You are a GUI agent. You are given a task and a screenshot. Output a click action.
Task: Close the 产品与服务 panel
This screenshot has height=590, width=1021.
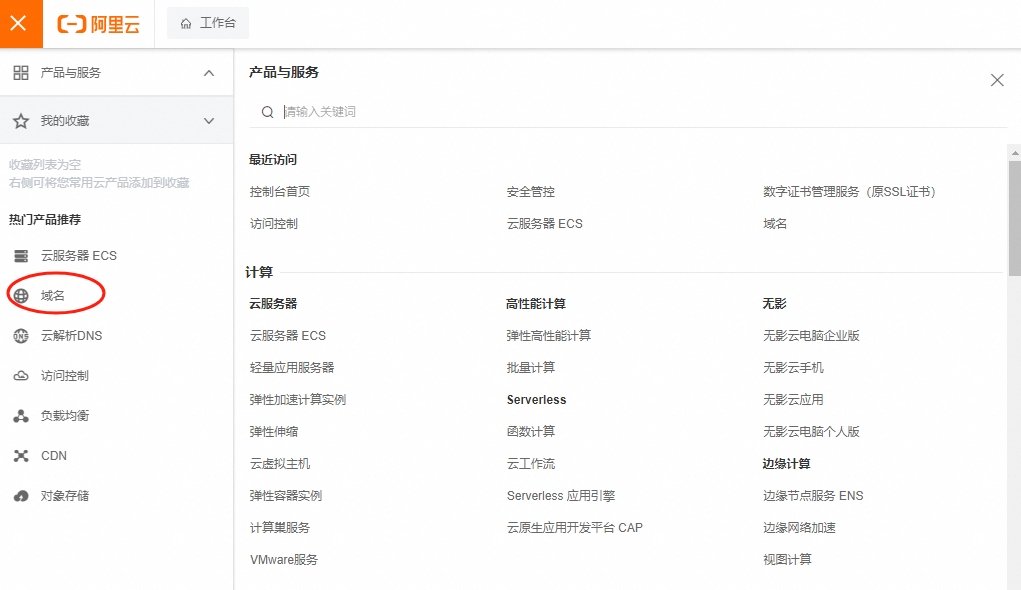(997, 80)
